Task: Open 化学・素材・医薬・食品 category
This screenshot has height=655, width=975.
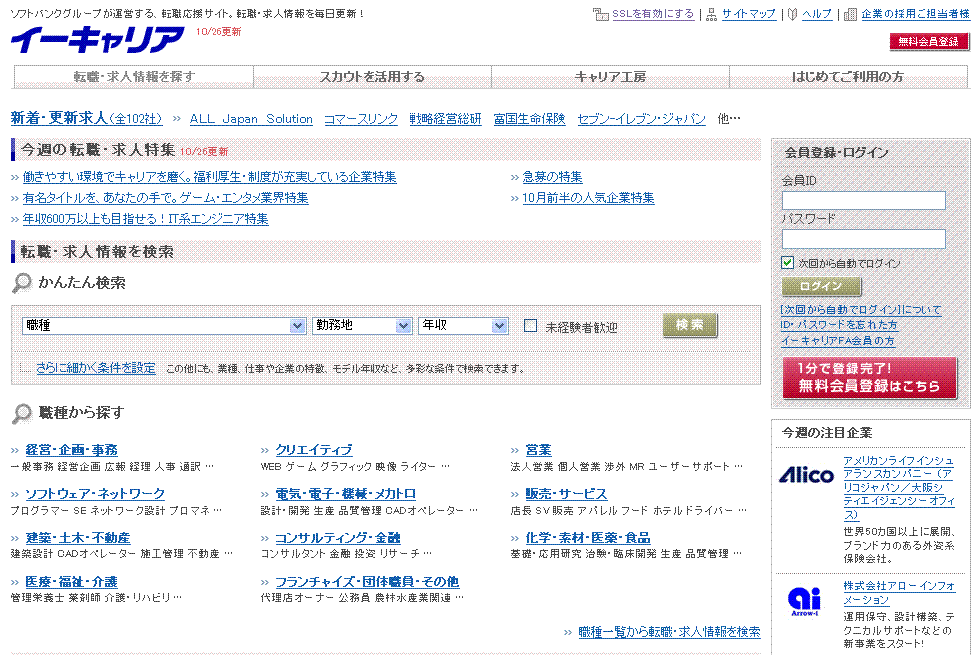Action: (588, 538)
